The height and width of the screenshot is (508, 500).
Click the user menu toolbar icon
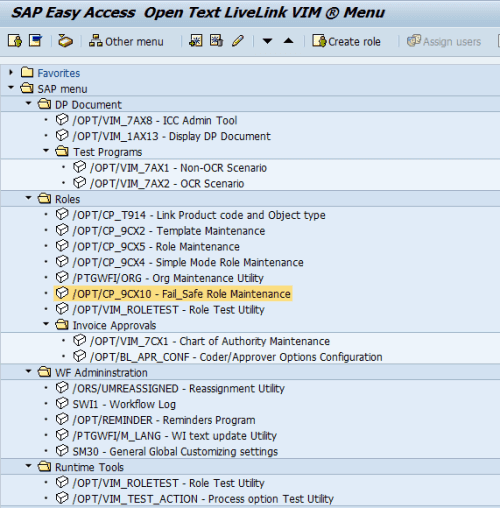coord(15,41)
